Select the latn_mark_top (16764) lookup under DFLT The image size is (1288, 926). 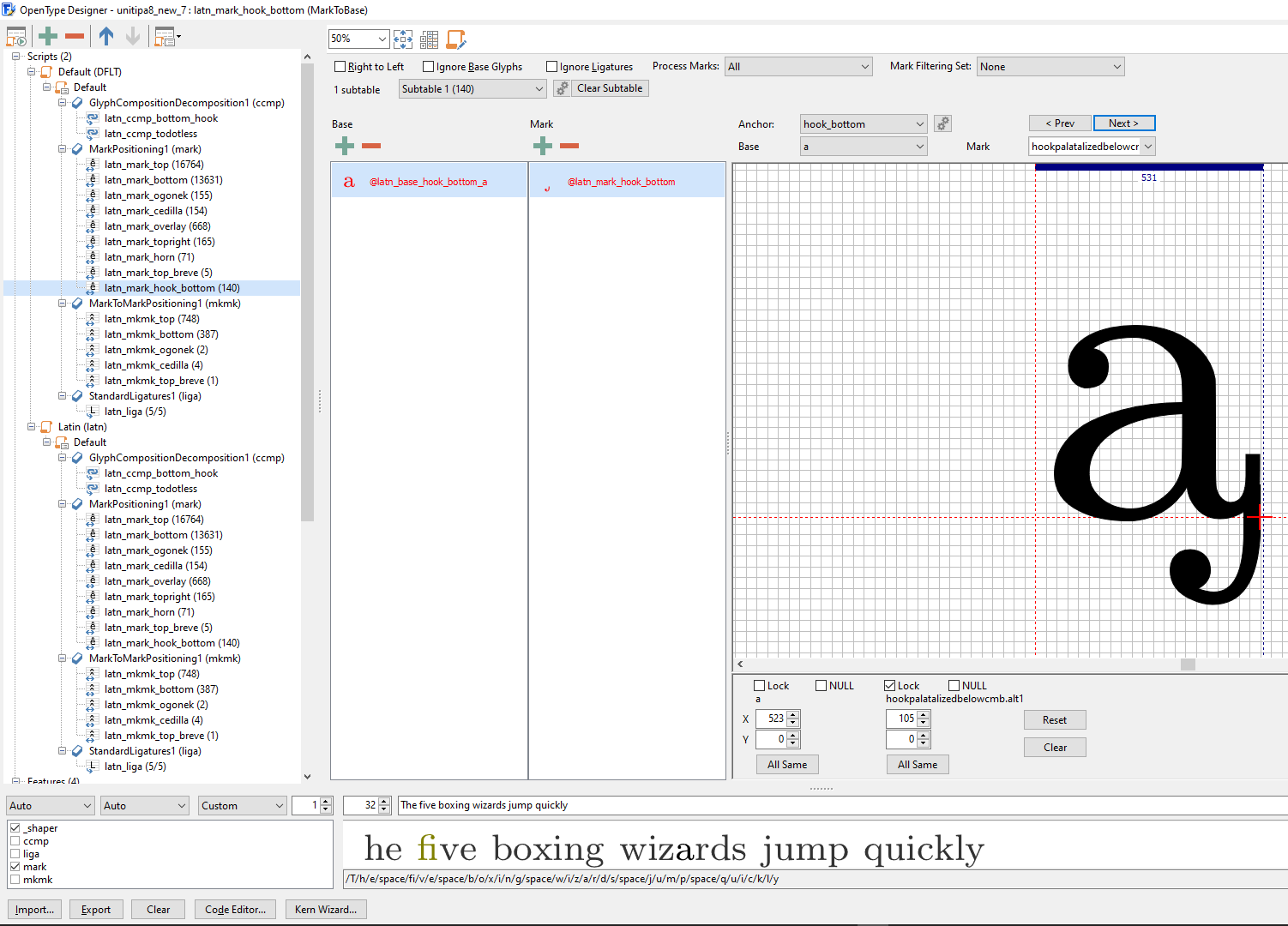pyautogui.click(x=153, y=165)
